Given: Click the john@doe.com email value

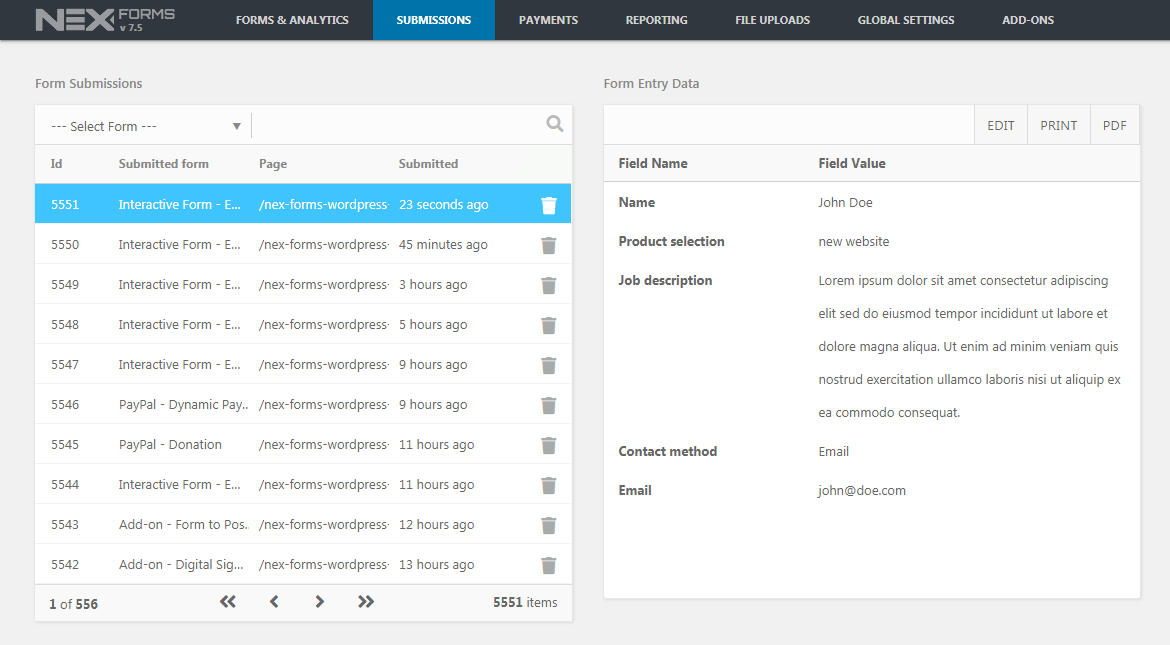Looking at the screenshot, I should 862,490.
